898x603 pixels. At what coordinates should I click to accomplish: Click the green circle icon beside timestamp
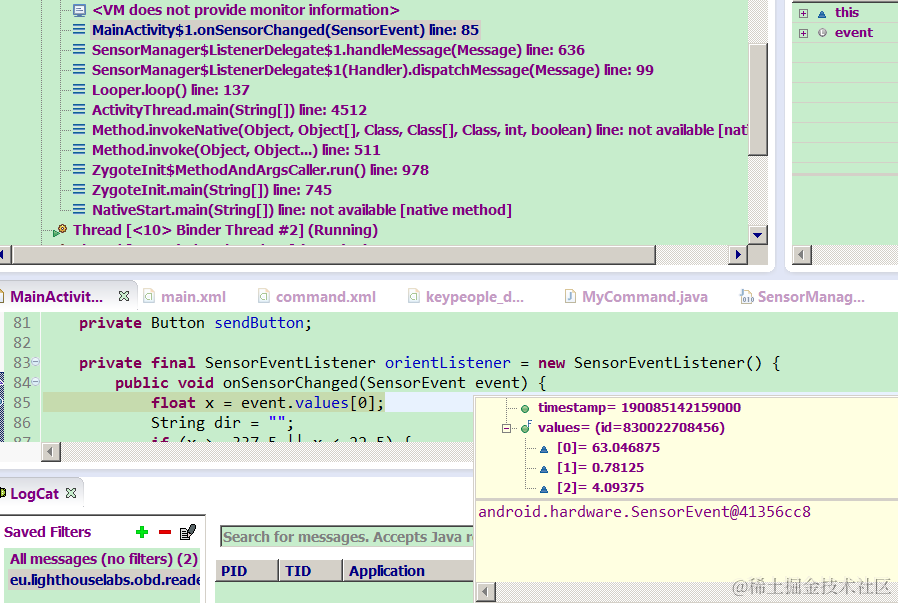(x=525, y=409)
